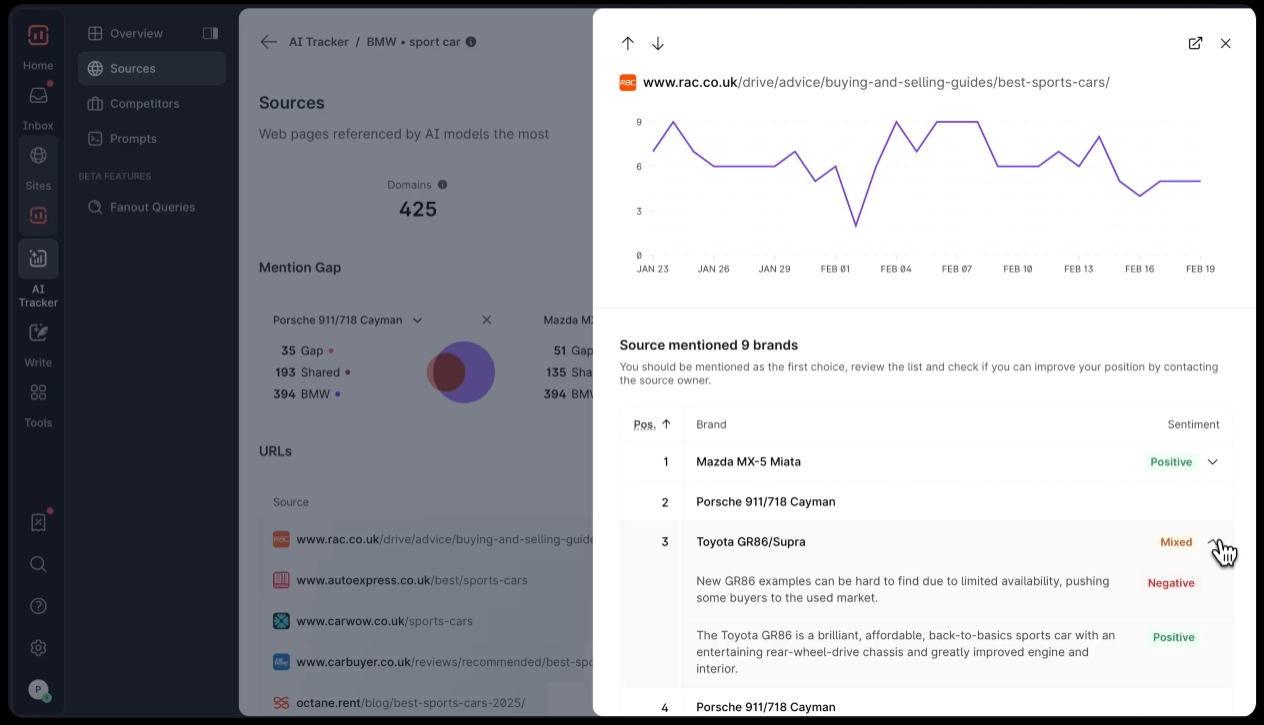Viewport: 1264px width, 725px height.
Task: Open www.rac.co.uk URL in panel header
Action: pos(876,82)
